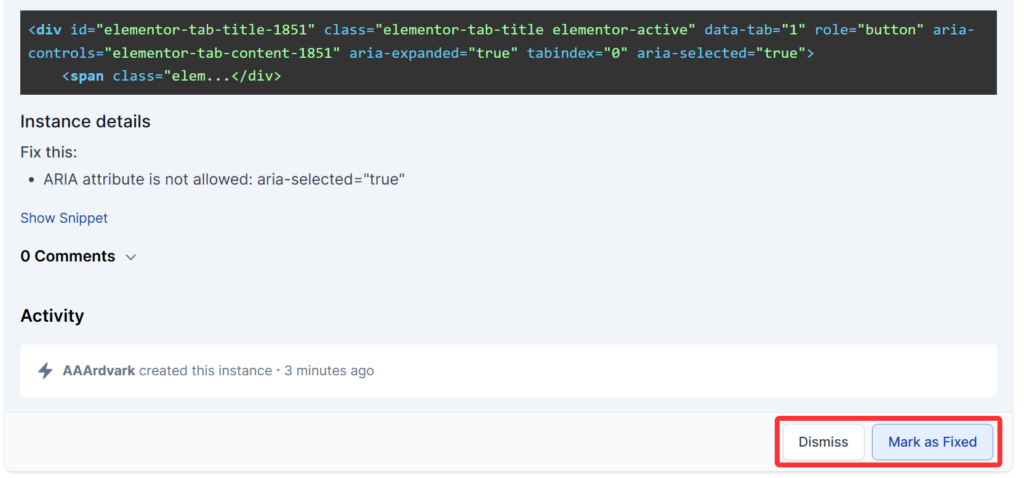Image resolution: width=1024 pixels, height=478 pixels.
Task: Open the 0 Comments section label
Action: [67, 256]
